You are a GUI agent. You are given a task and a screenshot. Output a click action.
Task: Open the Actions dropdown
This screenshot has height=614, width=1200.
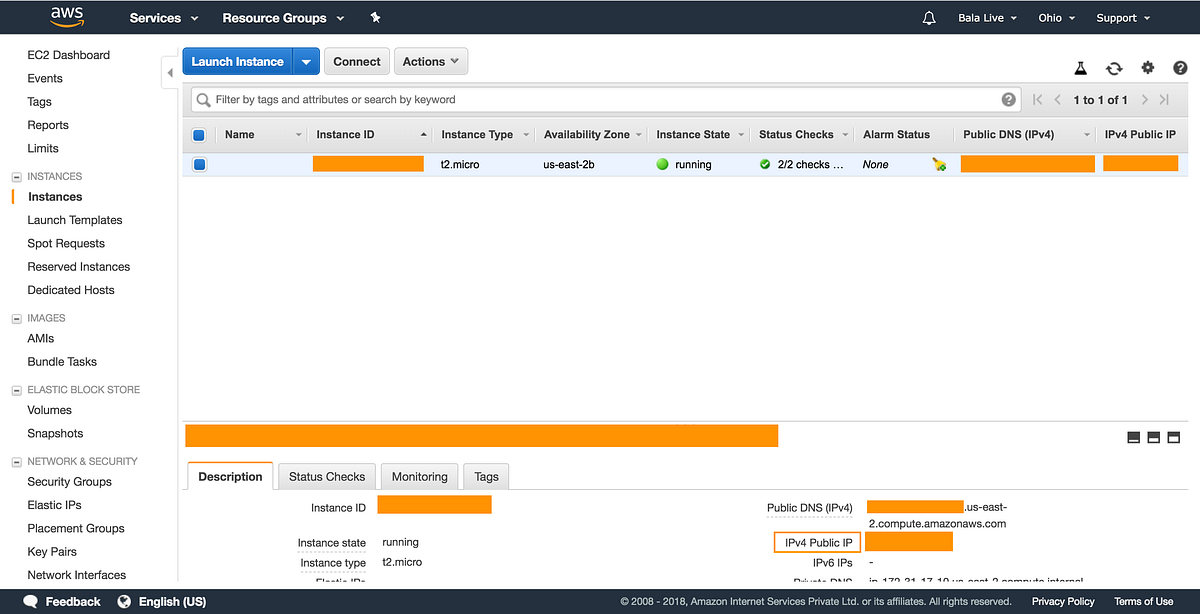(430, 60)
